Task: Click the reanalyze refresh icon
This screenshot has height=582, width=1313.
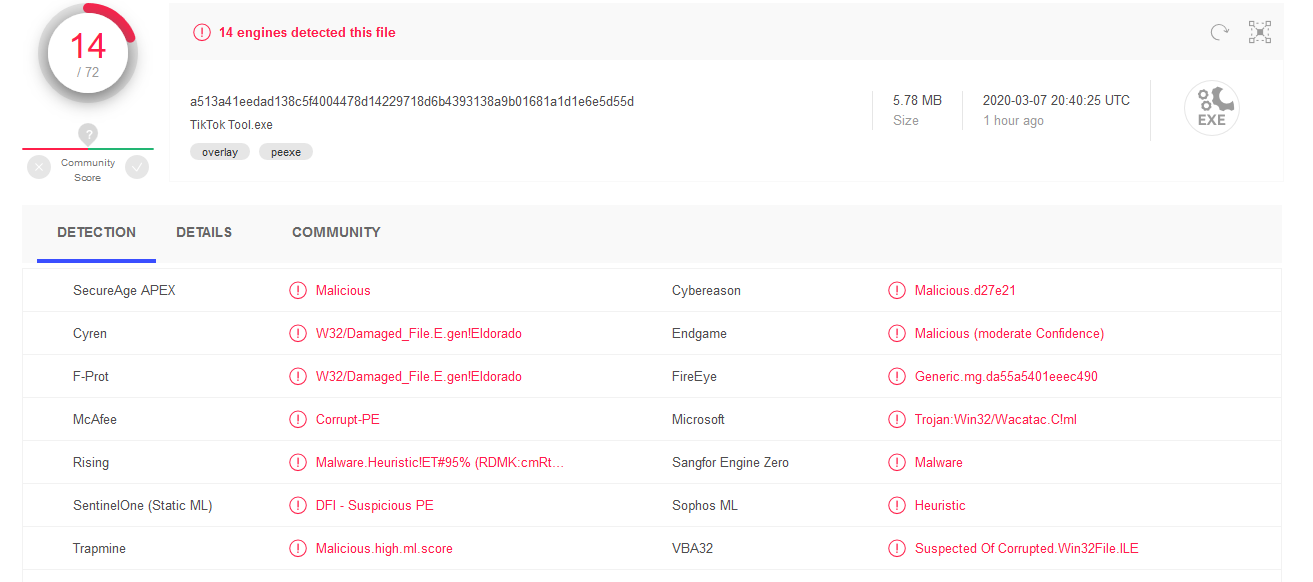Action: click(x=1219, y=32)
